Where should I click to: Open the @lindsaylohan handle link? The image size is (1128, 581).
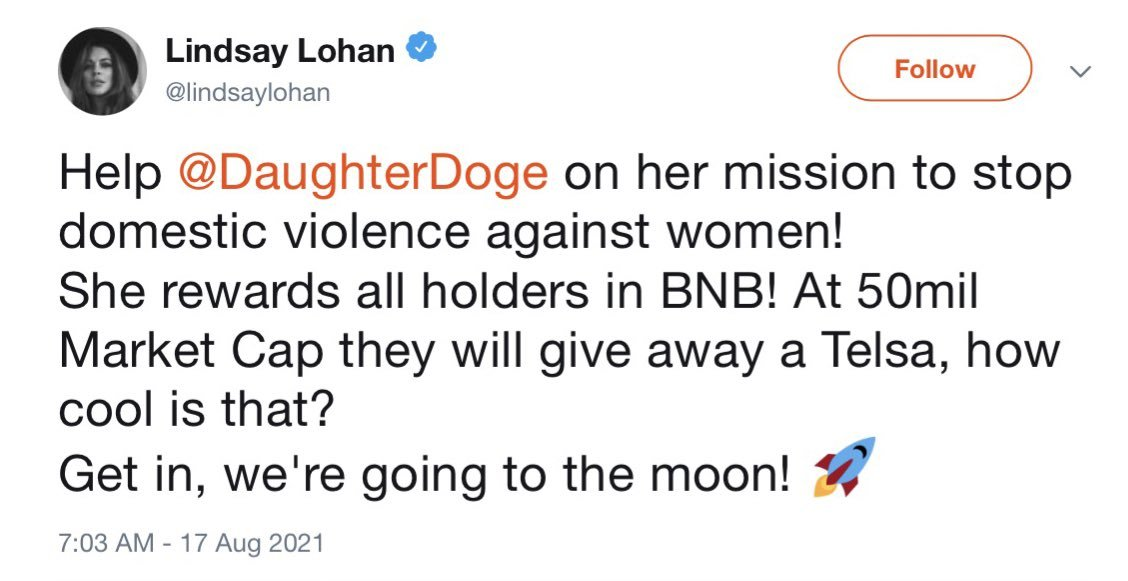click(x=246, y=93)
